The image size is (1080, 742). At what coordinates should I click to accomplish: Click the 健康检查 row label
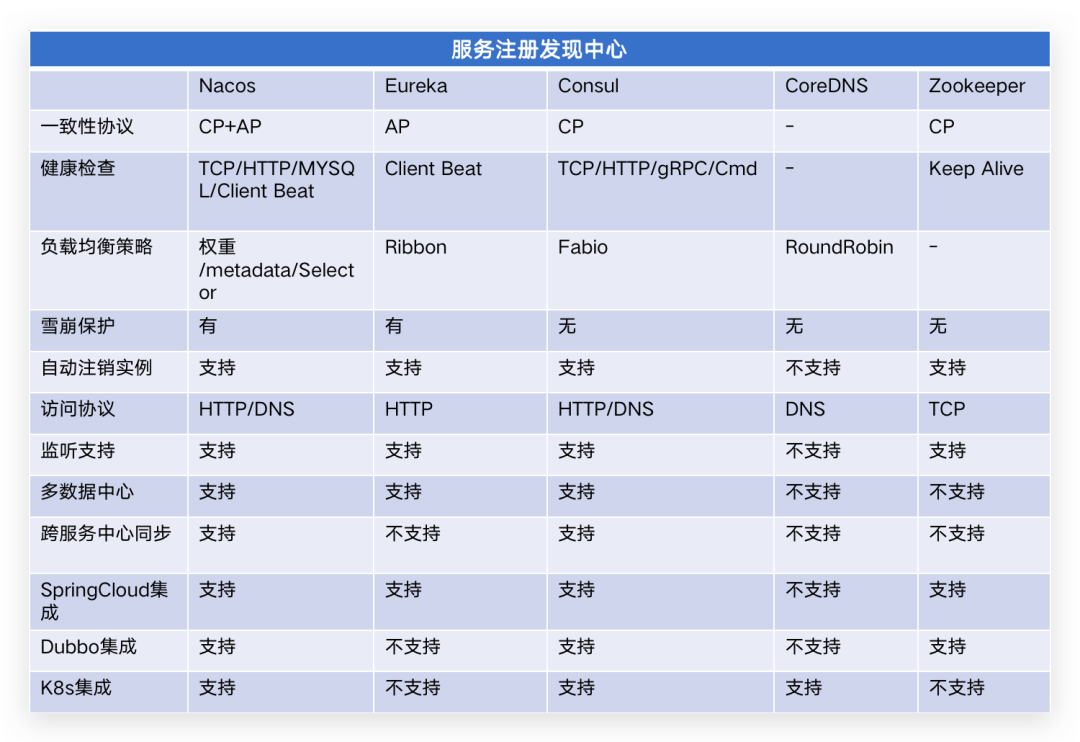click(78, 168)
